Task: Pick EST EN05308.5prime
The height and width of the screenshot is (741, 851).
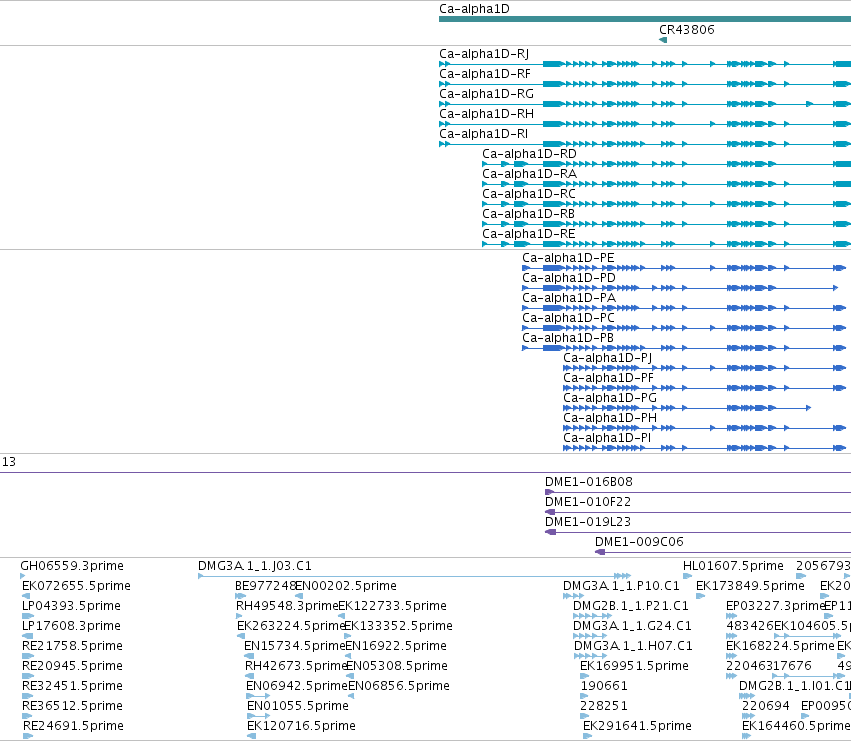Action: click(397, 666)
